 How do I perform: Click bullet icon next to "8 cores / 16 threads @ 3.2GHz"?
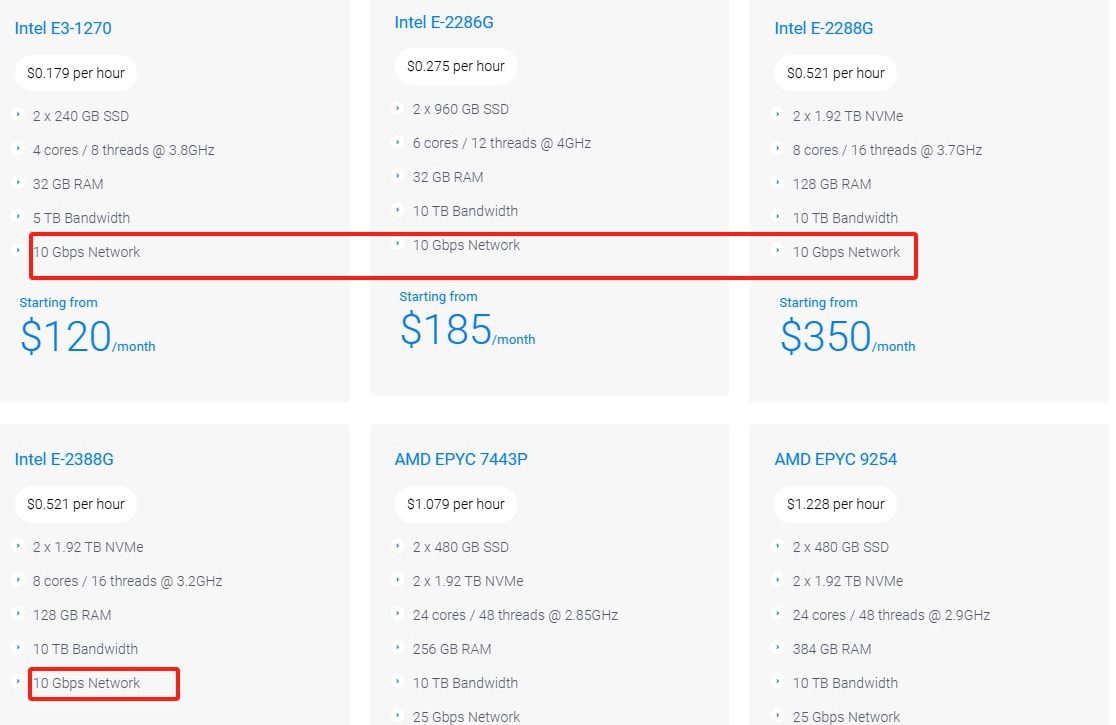pyautogui.click(x=18, y=580)
